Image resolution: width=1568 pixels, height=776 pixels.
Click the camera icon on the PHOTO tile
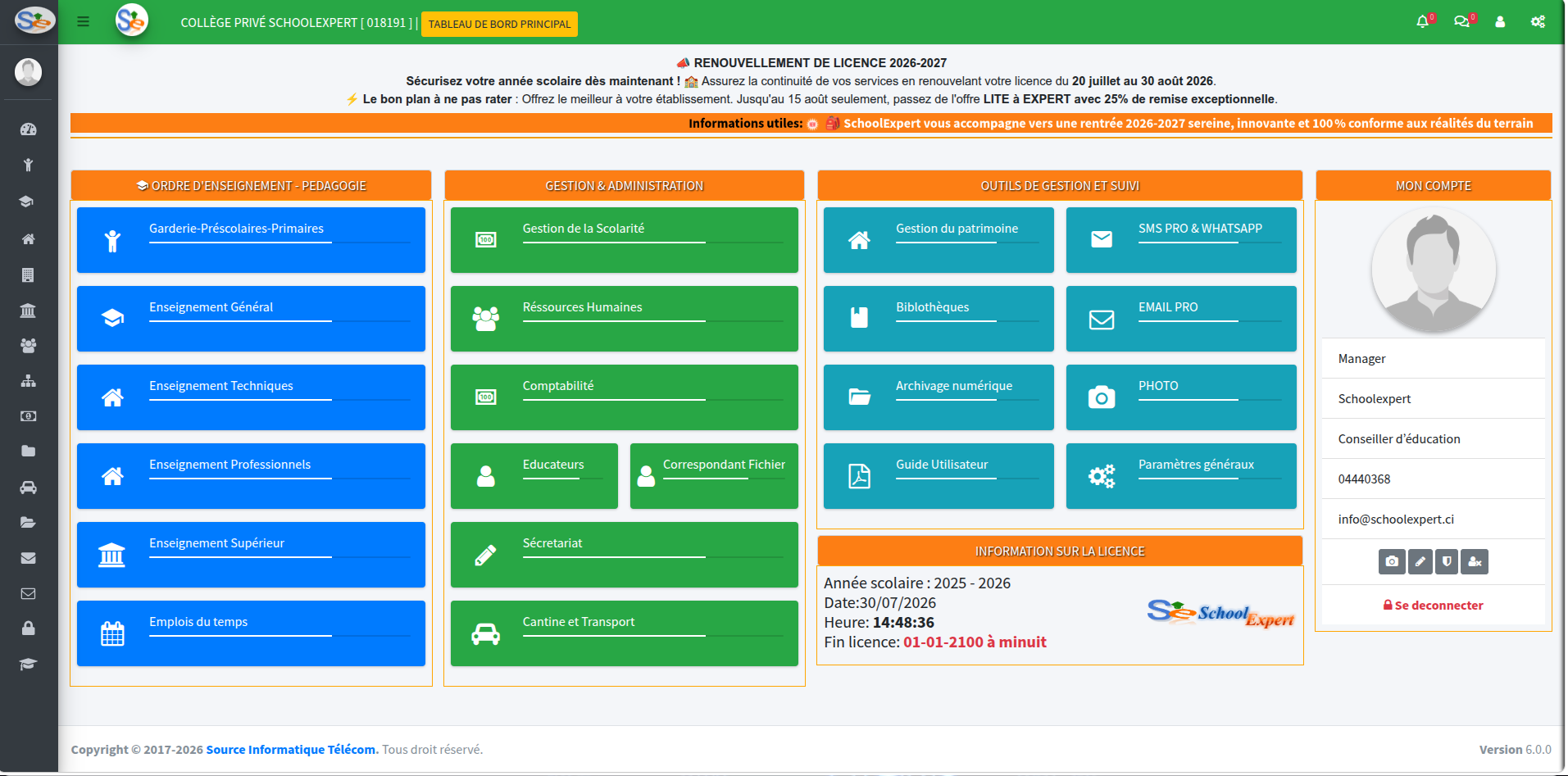point(1102,397)
